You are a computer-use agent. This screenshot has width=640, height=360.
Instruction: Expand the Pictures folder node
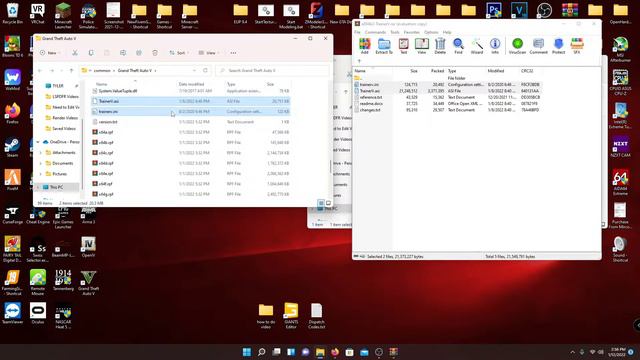click(x=40, y=174)
